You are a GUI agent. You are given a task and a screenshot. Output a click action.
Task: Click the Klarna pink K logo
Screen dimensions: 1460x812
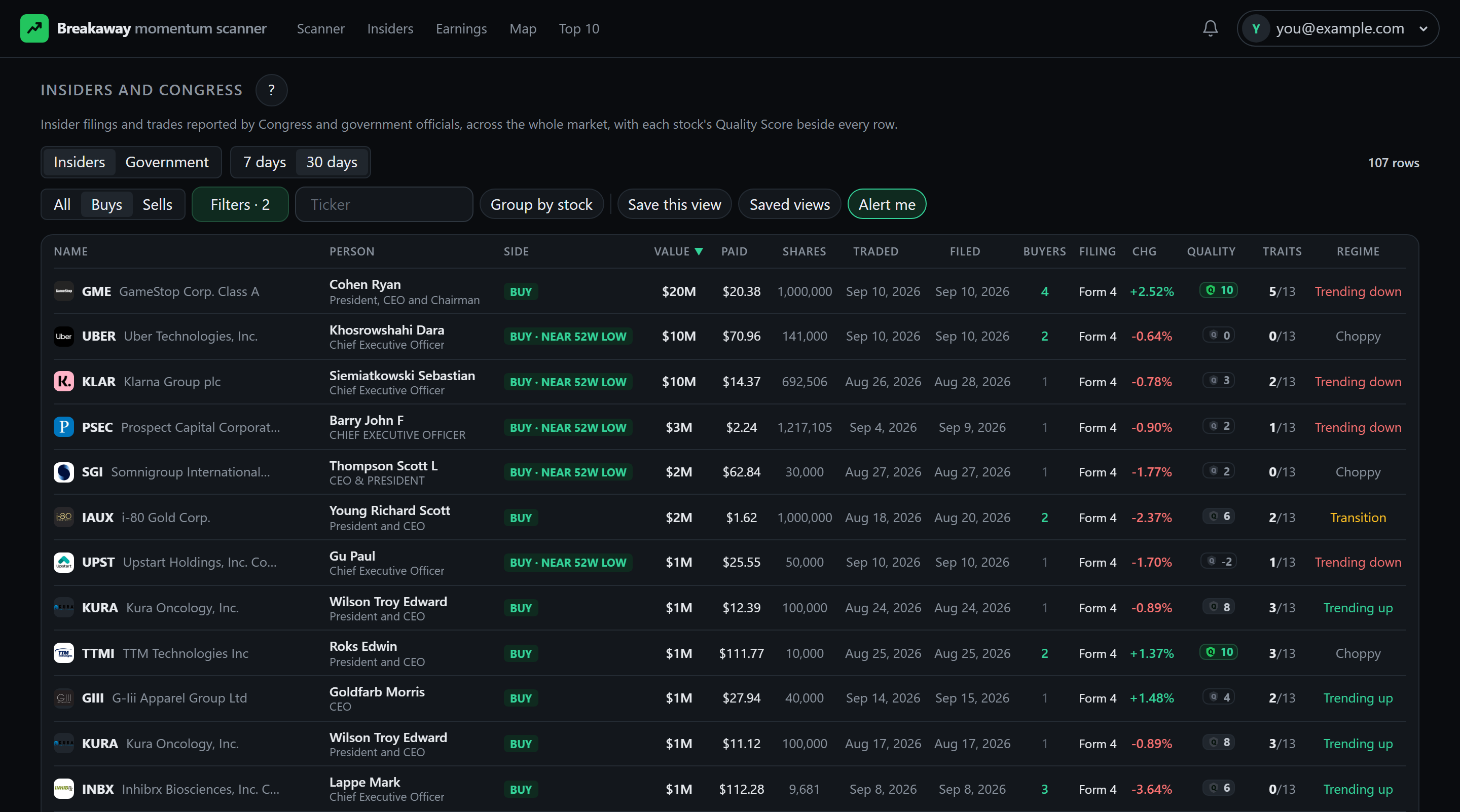63,381
